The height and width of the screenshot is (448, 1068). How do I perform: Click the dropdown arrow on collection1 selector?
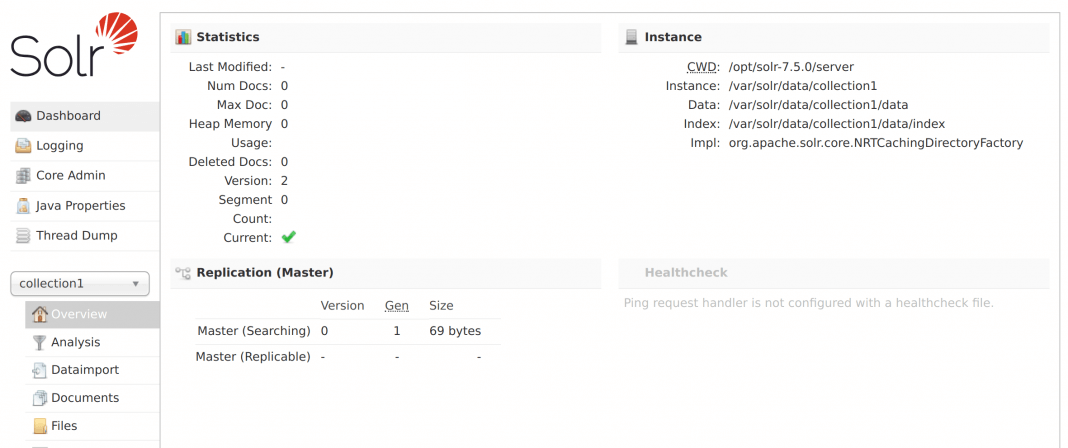coord(136,284)
